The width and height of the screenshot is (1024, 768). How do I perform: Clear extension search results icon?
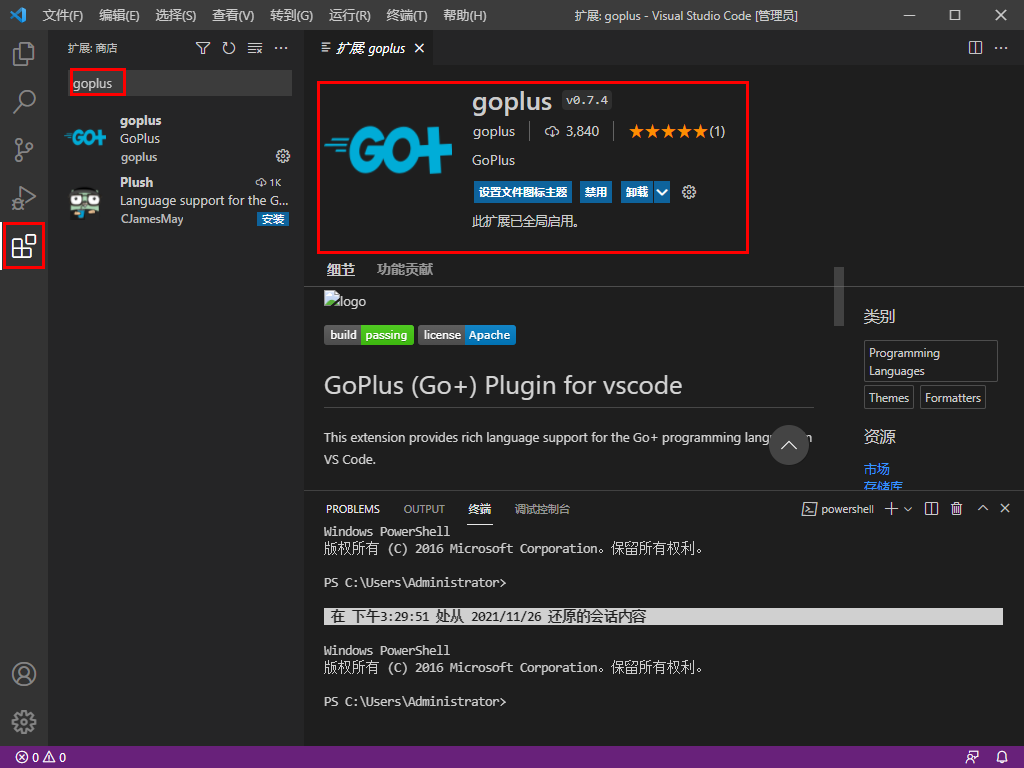(x=255, y=48)
